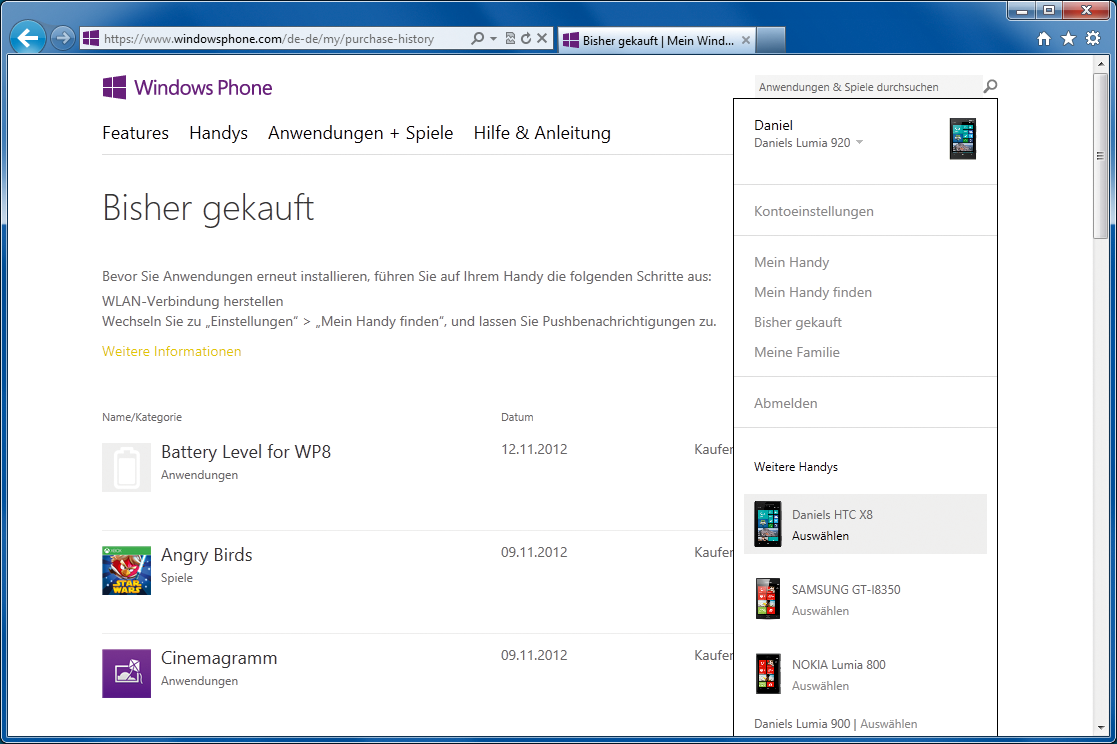
Task: Click the browser Forward arrow button
Action: click(x=63, y=38)
